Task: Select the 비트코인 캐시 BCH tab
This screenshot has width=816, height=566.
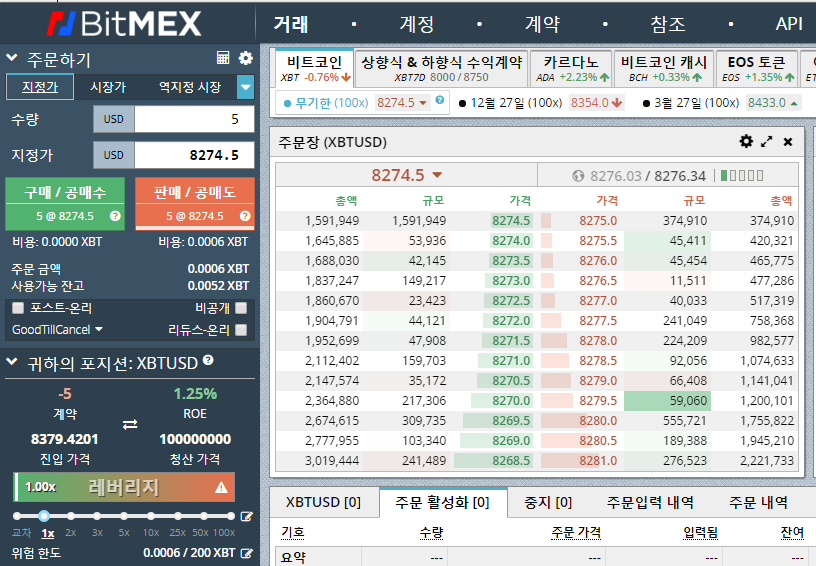Action: [664, 69]
